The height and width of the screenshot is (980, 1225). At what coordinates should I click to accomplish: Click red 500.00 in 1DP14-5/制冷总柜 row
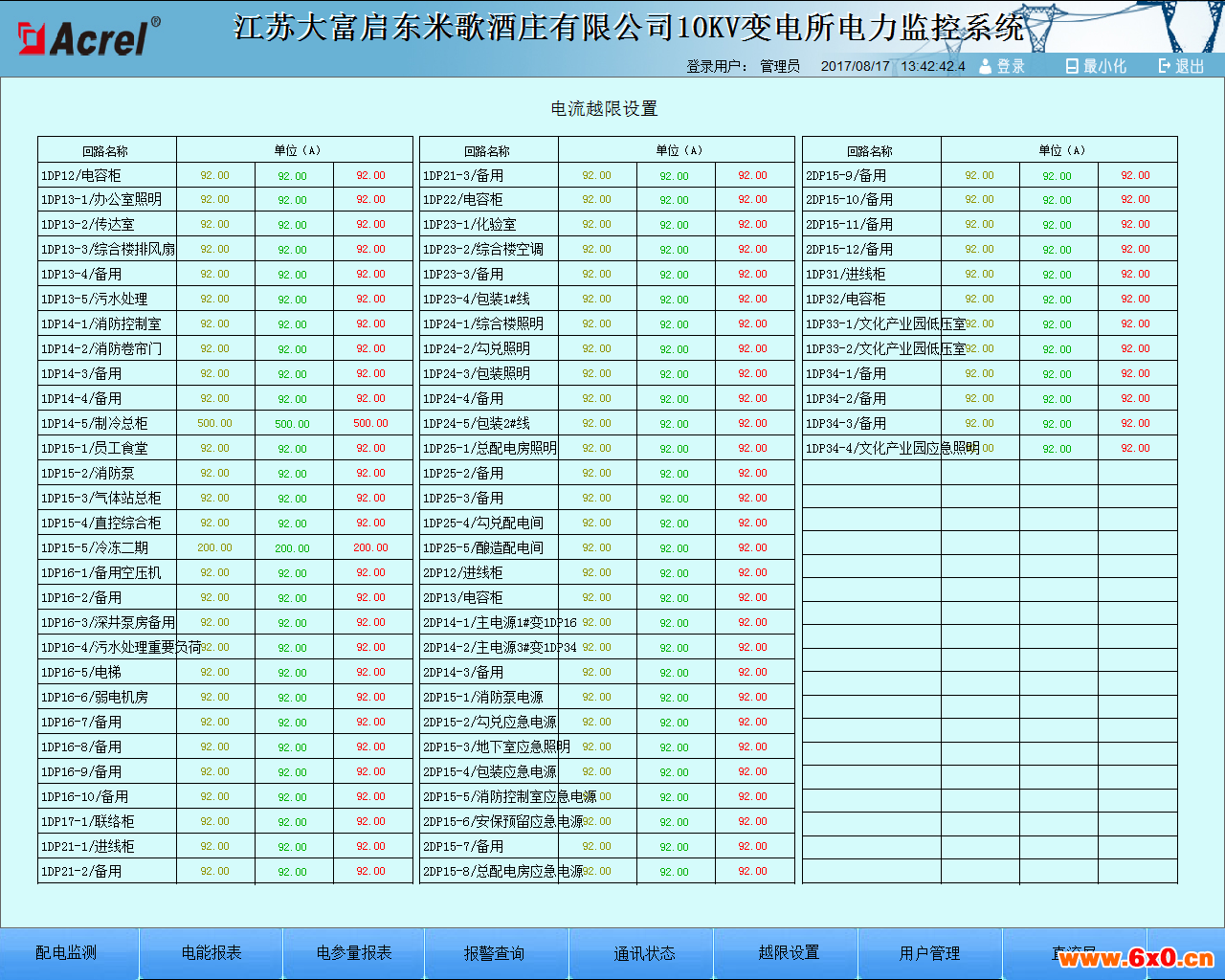[371, 423]
